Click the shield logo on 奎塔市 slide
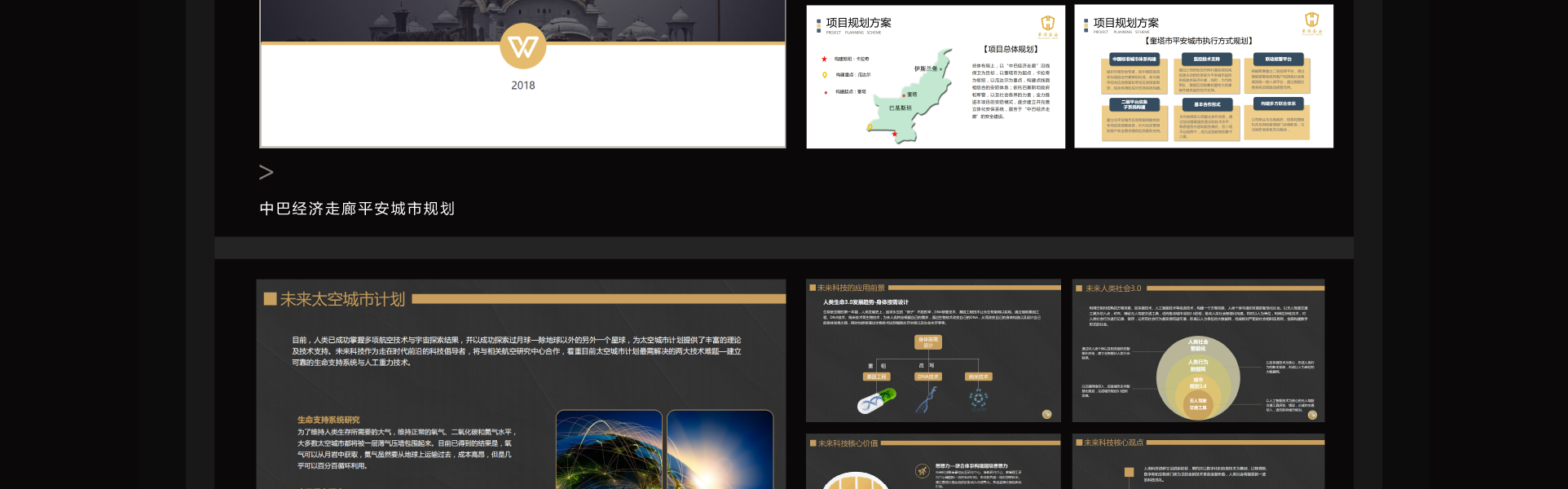The height and width of the screenshot is (489, 1568). coord(1312,23)
